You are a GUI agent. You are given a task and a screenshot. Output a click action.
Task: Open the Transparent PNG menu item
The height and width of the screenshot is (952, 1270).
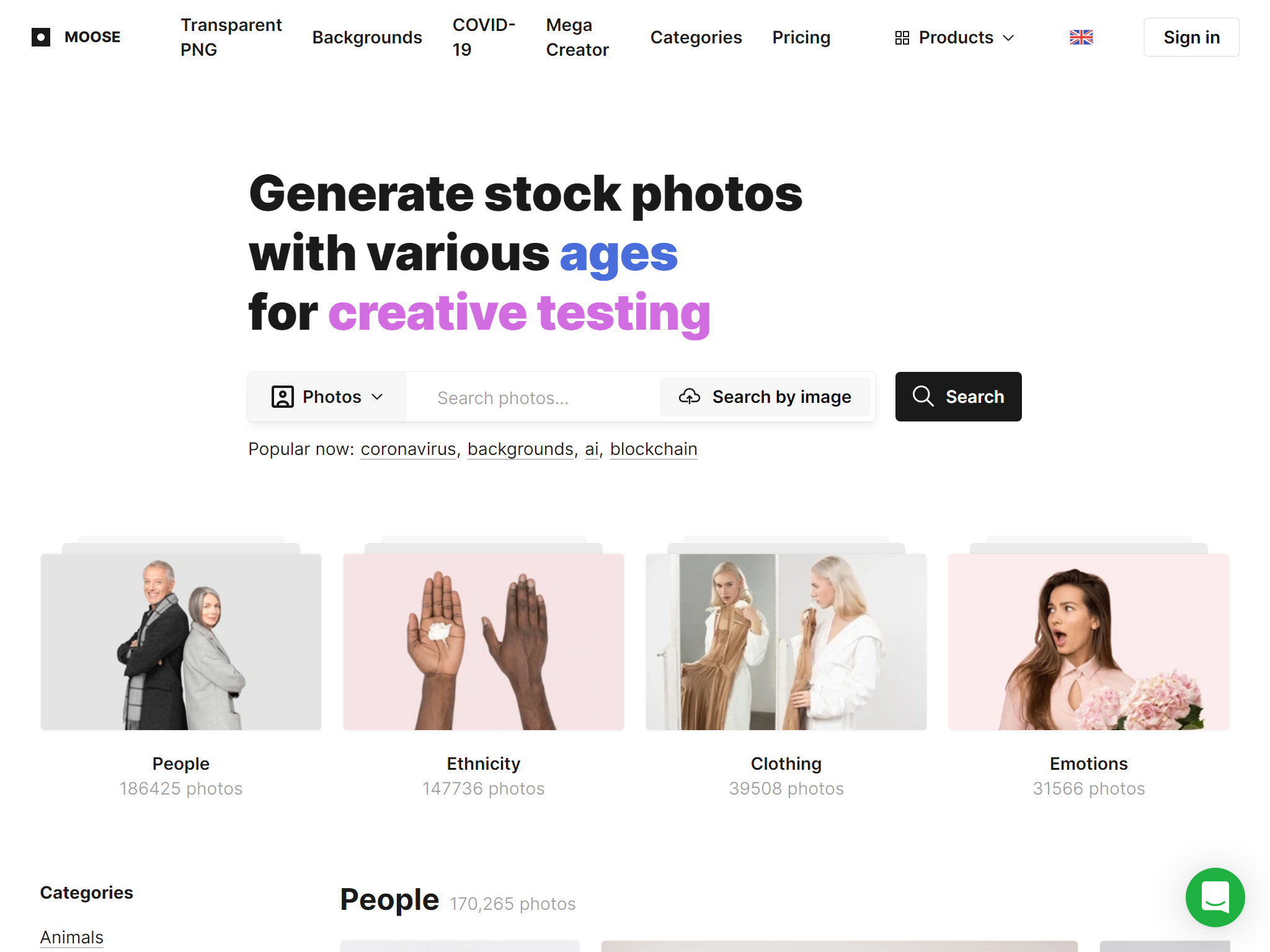coord(231,37)
